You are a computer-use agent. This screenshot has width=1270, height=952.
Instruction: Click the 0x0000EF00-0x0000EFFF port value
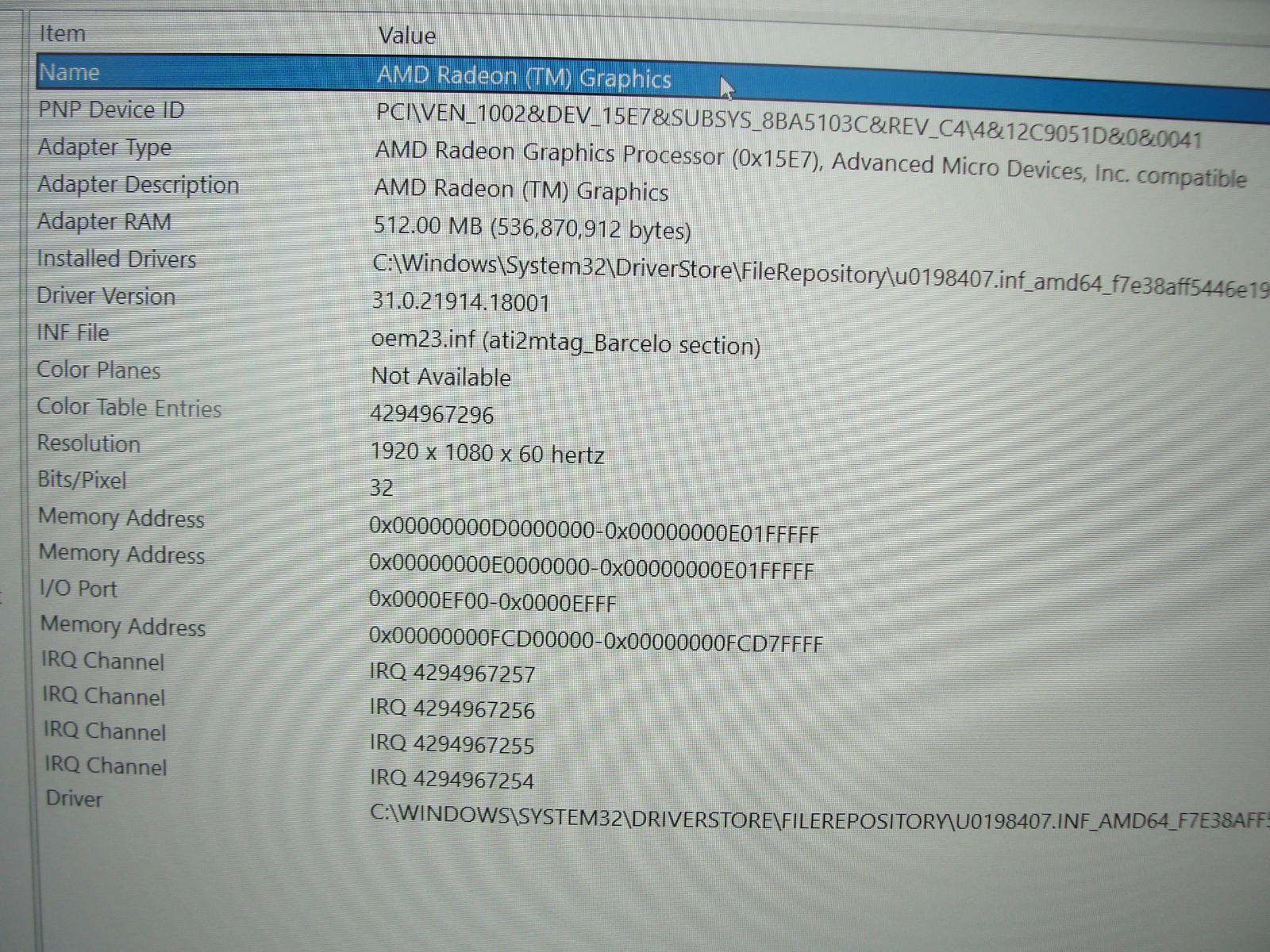coord(492,601)
